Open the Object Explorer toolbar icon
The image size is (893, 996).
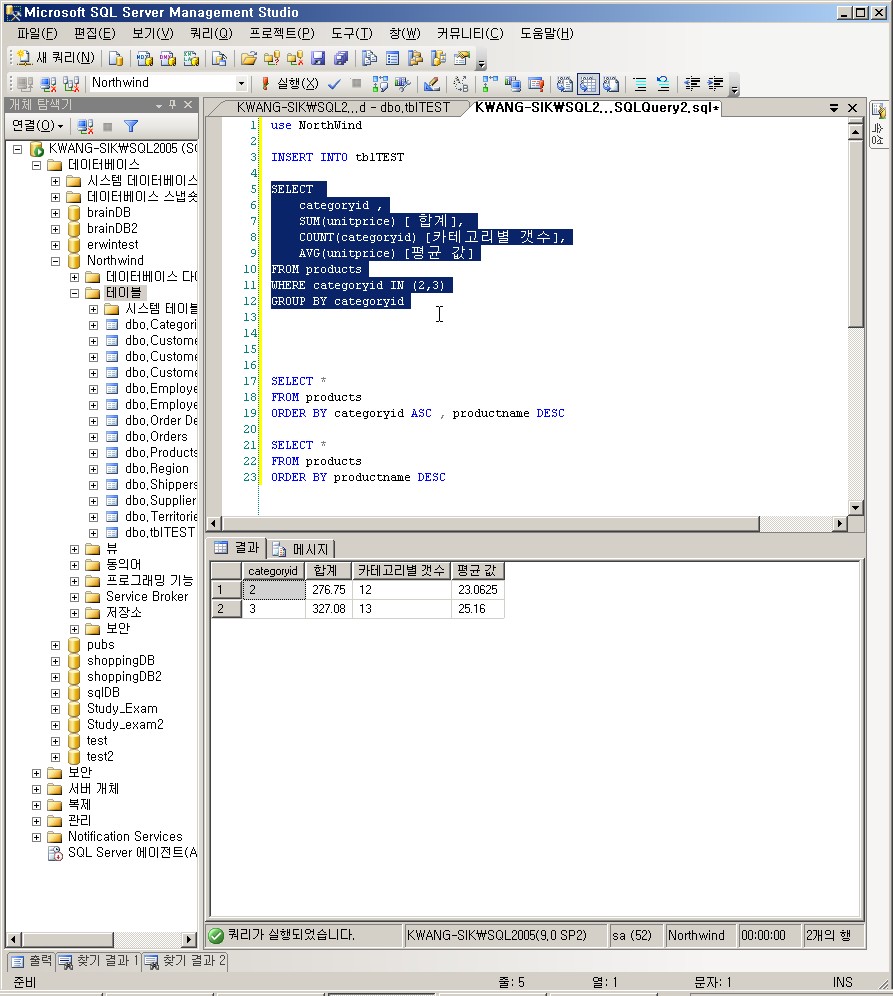pyautogui.click(x=415, y=58)
